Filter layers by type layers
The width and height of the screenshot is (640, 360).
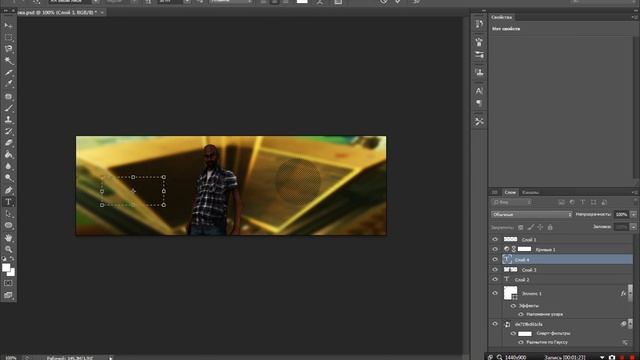click(x=583, y=202)
